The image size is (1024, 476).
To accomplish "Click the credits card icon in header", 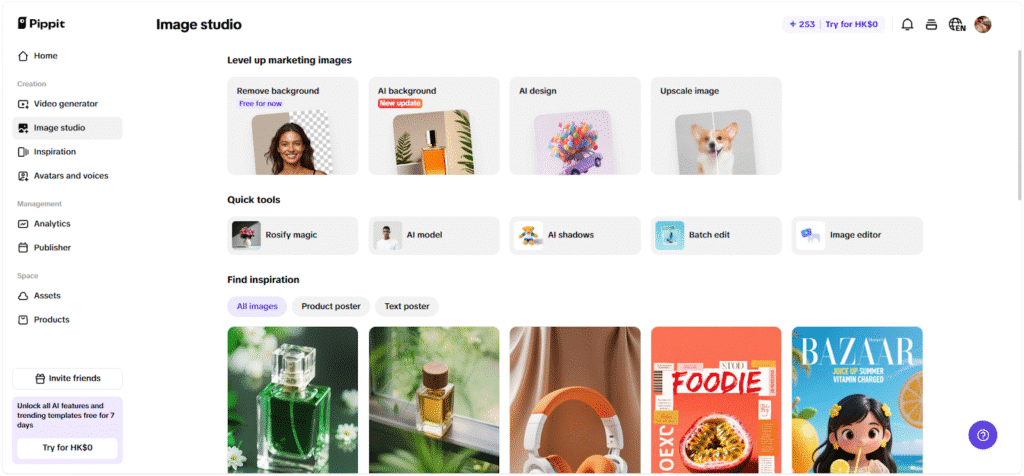I will point(932,25).
